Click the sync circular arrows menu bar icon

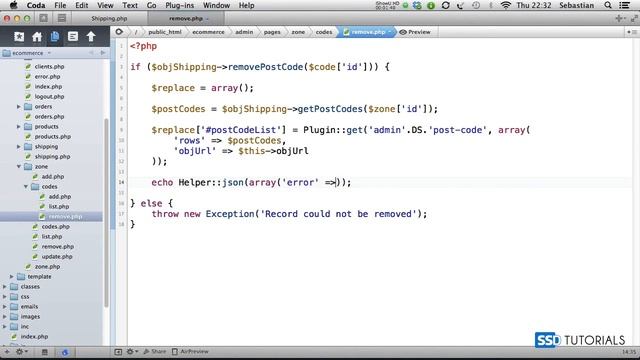click(446, 5)
